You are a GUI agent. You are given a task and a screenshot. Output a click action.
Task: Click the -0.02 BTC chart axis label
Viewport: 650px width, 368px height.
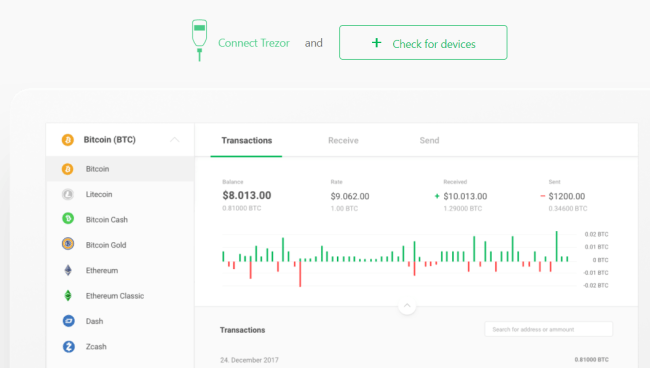pyautogui.click(x=596, y=285)
